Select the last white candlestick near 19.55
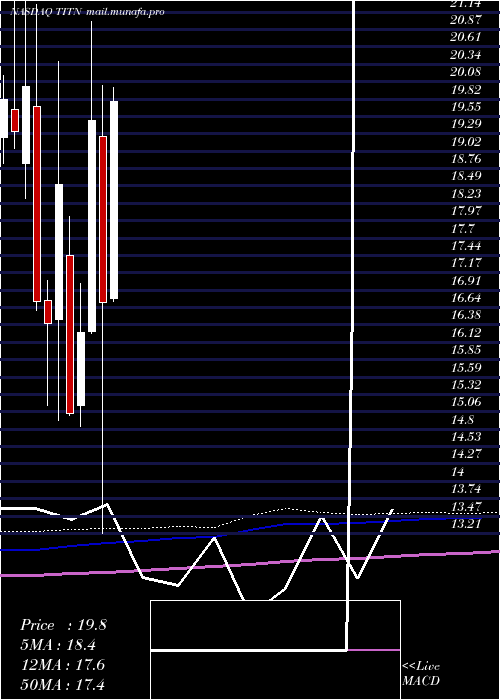Screen dimensions: 500x700 click(114, 200)
